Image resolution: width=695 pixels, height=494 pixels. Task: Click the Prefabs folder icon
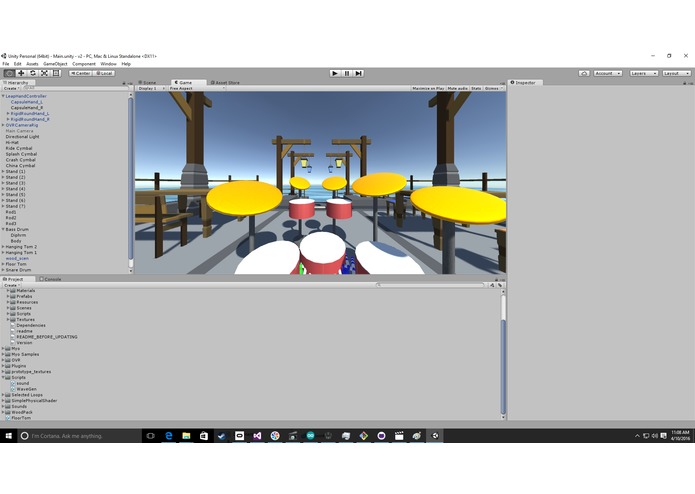point(13,296)
